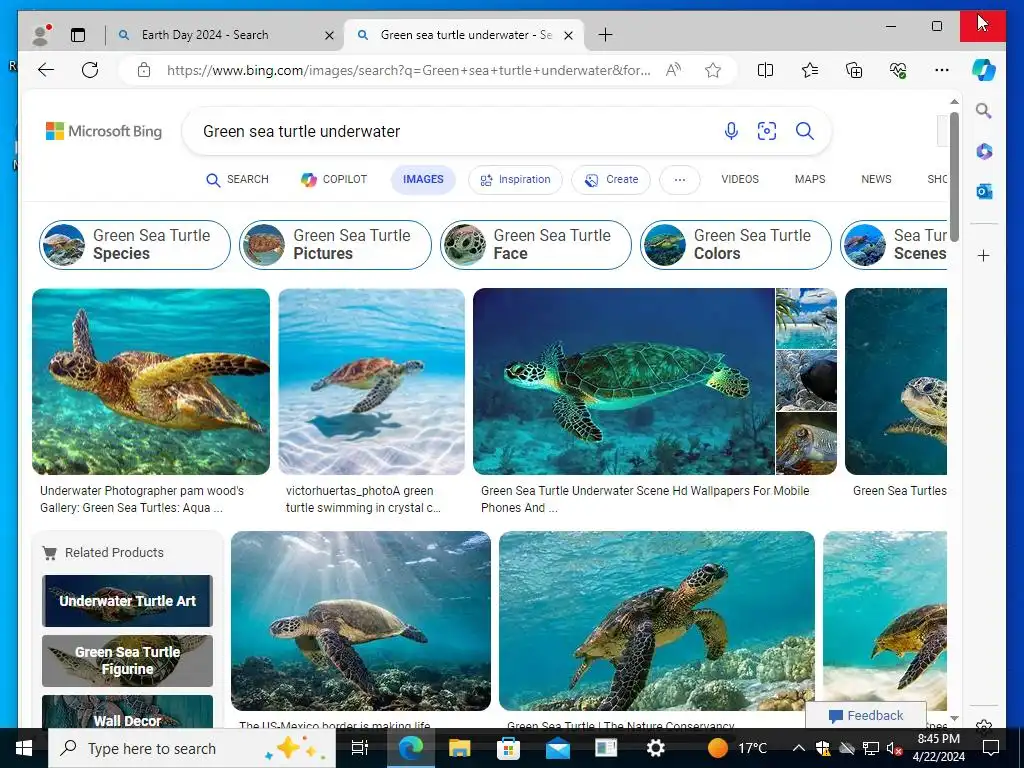Screen dimensions: 1024x768
Task: Select the Green Sea Turtle Species chip
Action: point(135,245)
